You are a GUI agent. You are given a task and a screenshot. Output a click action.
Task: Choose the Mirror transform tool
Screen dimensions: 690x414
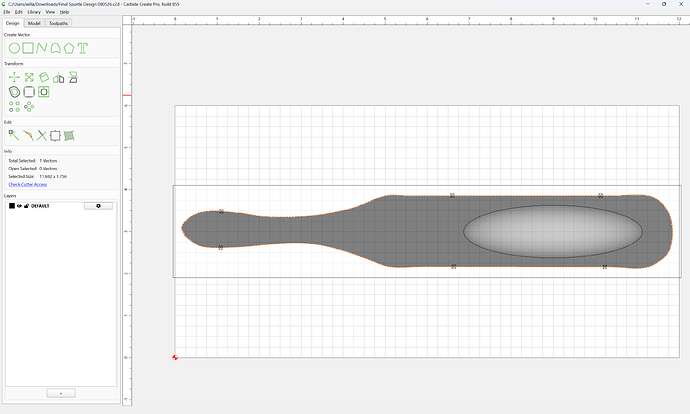(59, 78)
